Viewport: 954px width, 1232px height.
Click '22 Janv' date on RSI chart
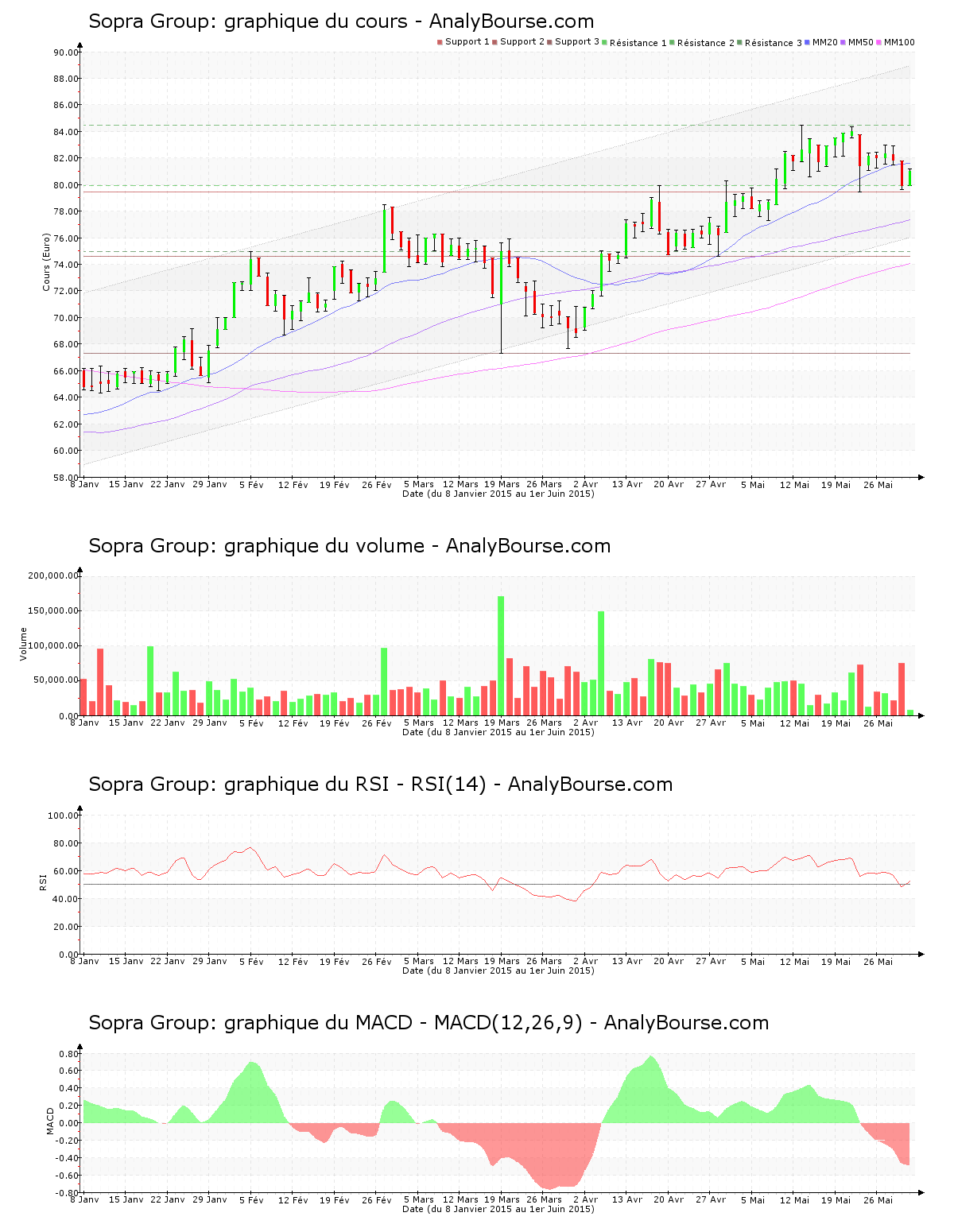168,961
